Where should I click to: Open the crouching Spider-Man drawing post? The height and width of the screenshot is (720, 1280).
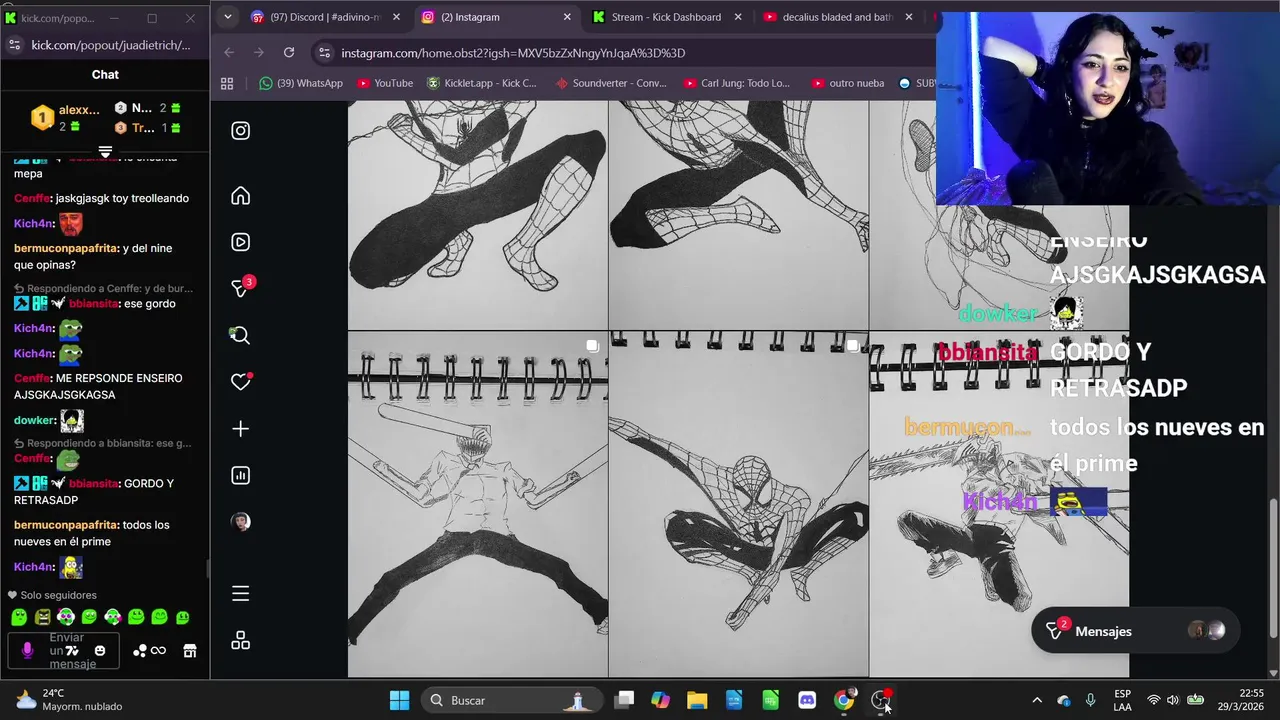(x=738, y=505)
